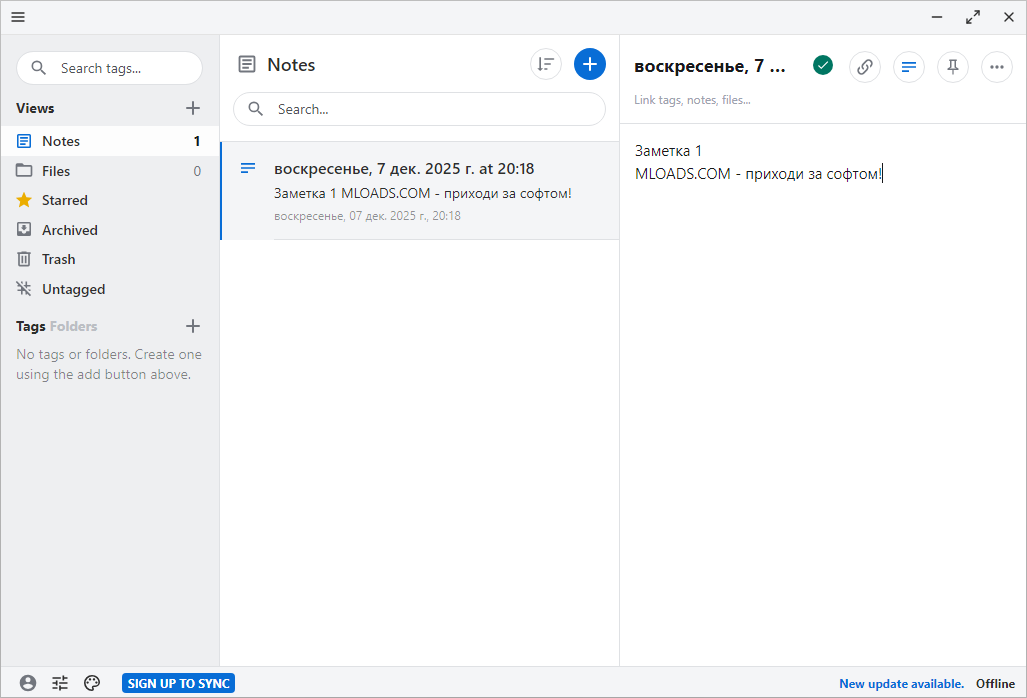This screenshot has width=1027, height=698.
Task: Change the note list sort order
Action: coord(545,63)
